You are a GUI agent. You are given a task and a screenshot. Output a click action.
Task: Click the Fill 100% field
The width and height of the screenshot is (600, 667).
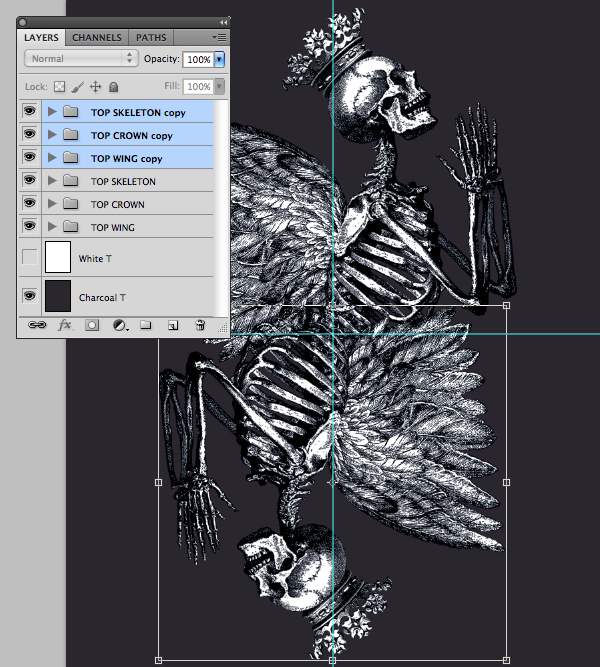click(x=198, y=87)
